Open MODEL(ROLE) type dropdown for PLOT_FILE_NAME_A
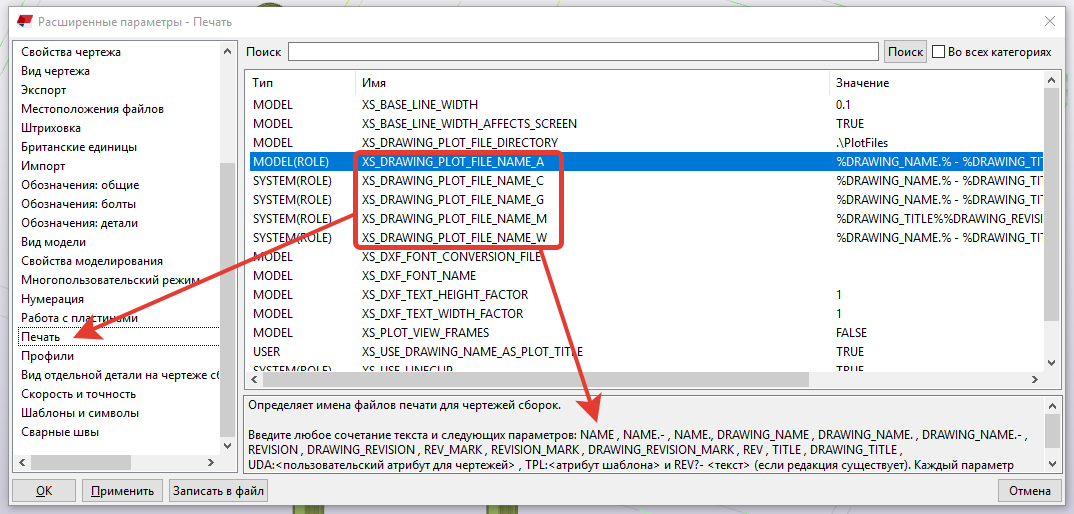Image resolution: width=1074 pixels, height=514 pixels. pos(300,162)
